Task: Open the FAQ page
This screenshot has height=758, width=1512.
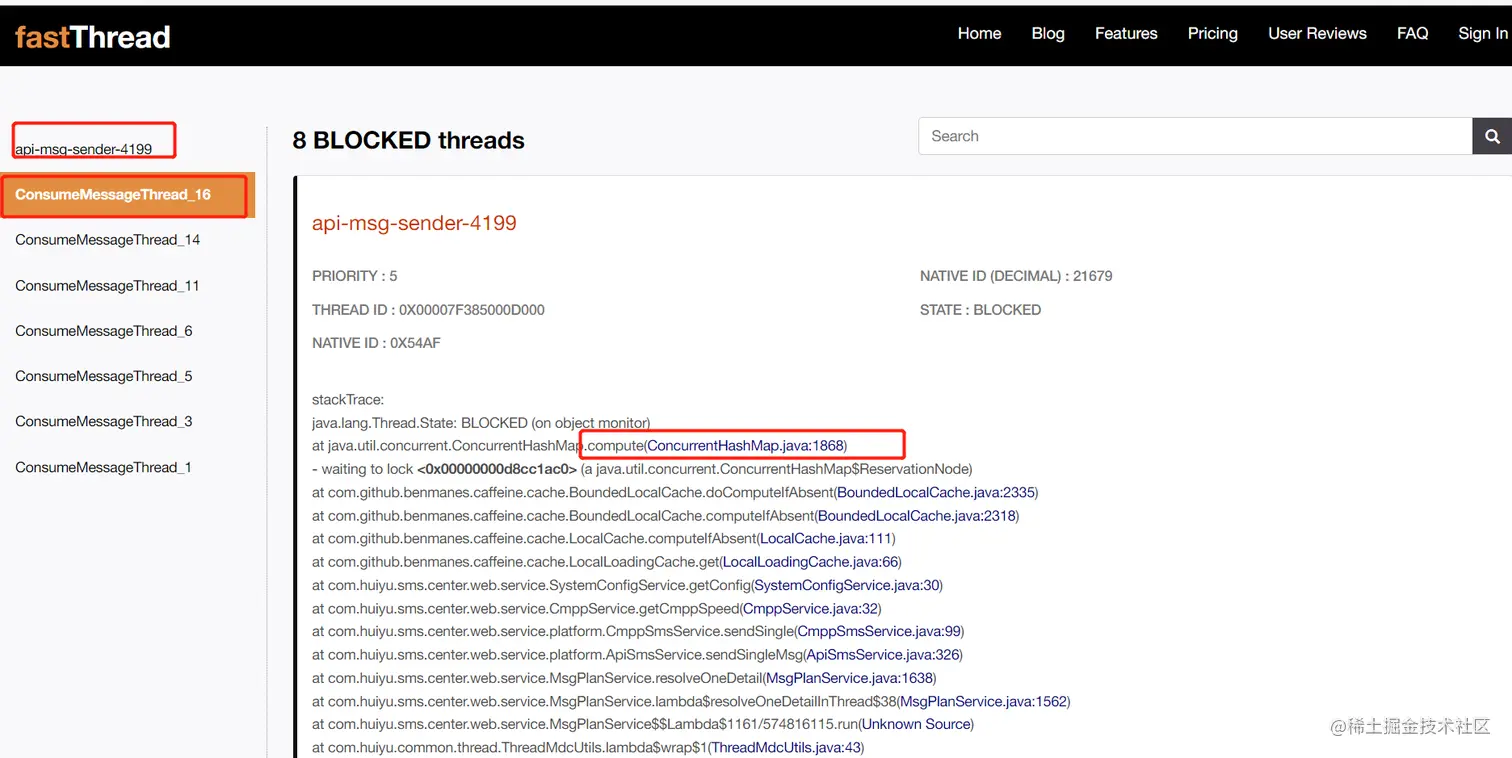Action: pyautogui.click(x=1412, y=33)
